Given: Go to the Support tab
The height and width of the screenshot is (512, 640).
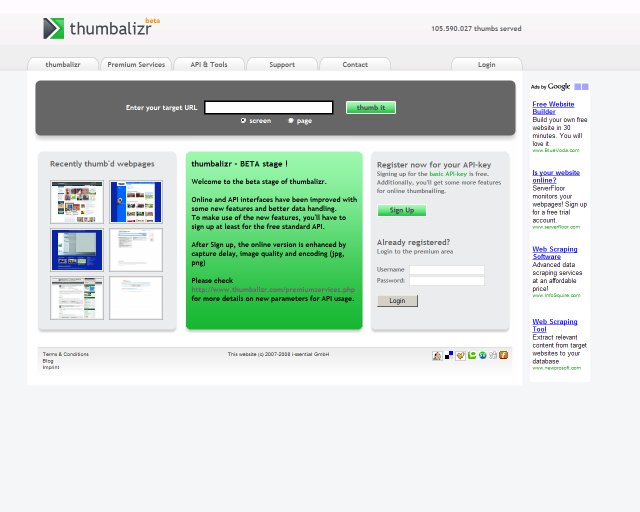Looking at the screenshot, I should pyautogui.click(x=282, y=65).
